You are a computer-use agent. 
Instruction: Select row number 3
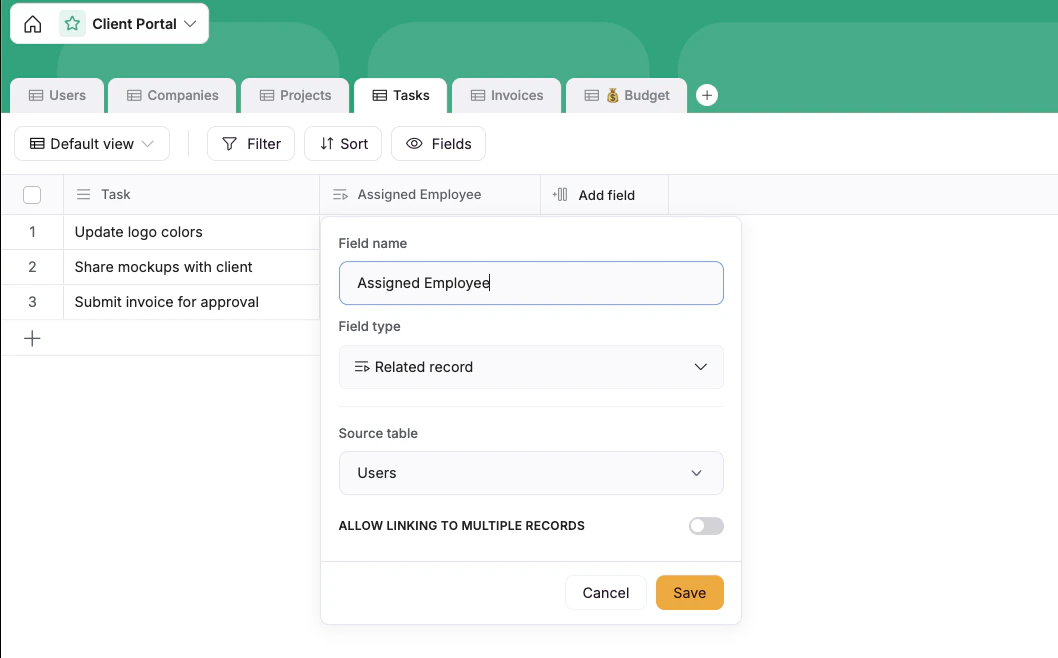coord(32,302)
